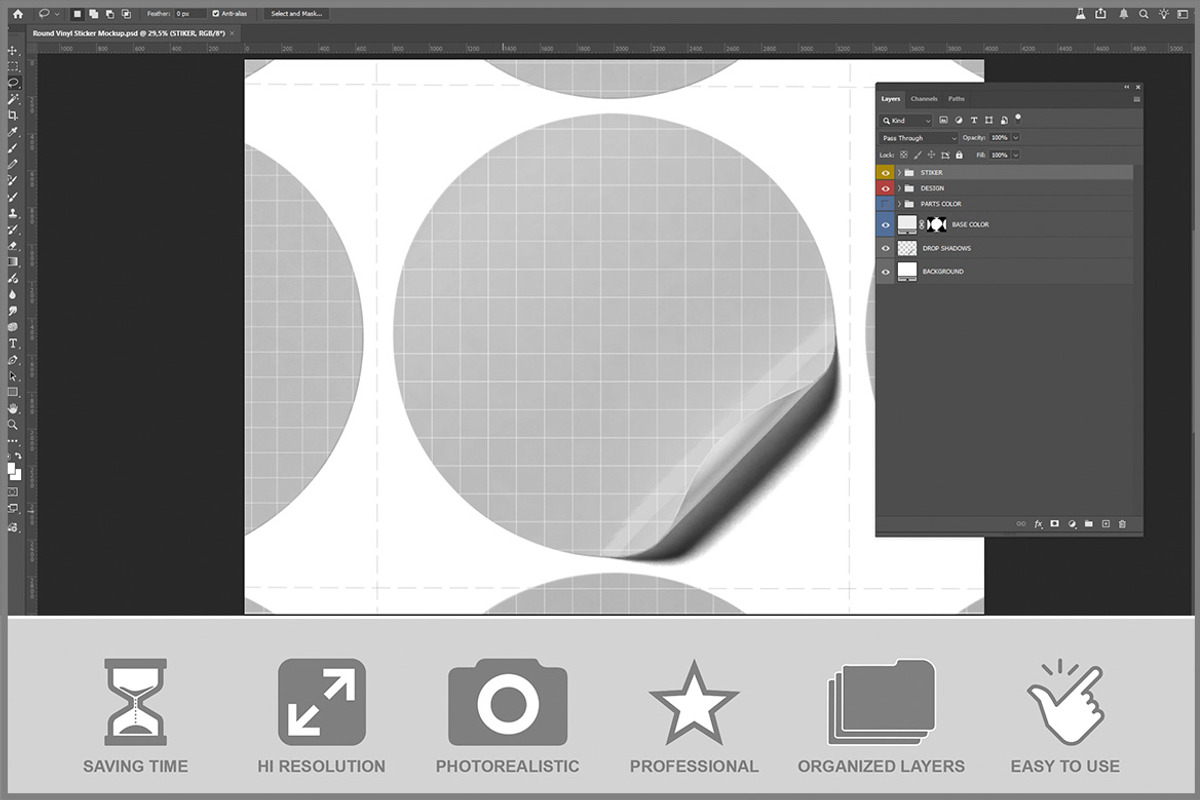This screenshot has width=1200, height=800.
Task: Select the Eyedropper tool
Action: 13,131
